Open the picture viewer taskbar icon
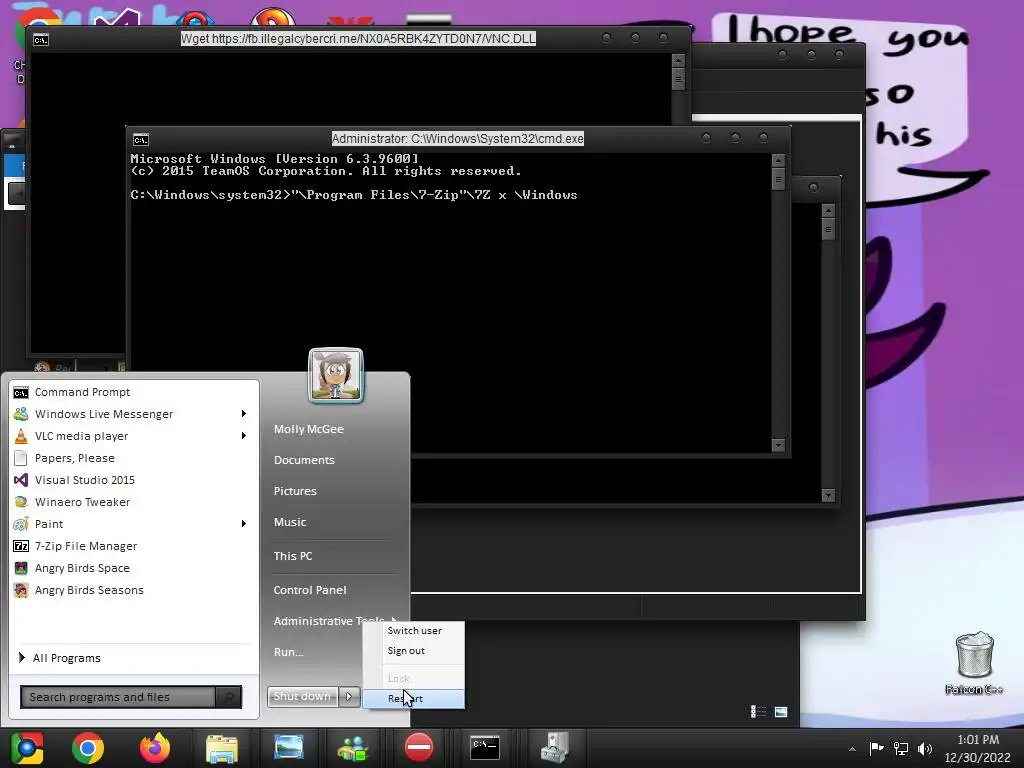The height and width of the screenshot is (768, 1024). 288,748
